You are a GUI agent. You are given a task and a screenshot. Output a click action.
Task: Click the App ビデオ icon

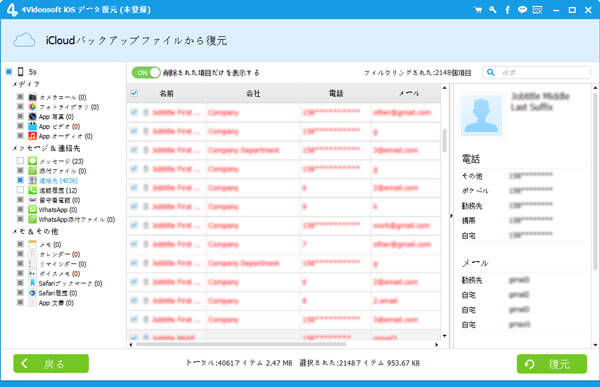pyautogui.click(x=33, y=126)
